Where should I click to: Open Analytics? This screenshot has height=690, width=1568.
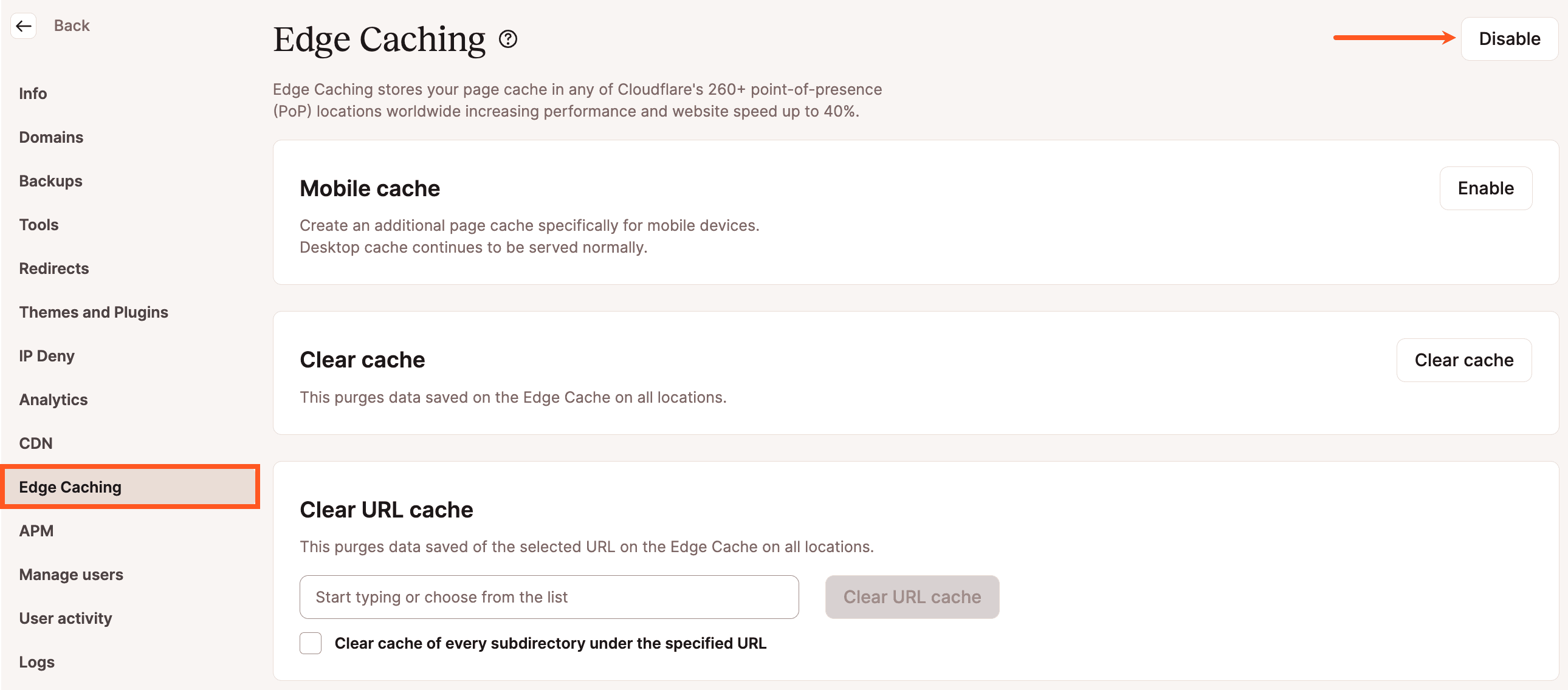53,400
